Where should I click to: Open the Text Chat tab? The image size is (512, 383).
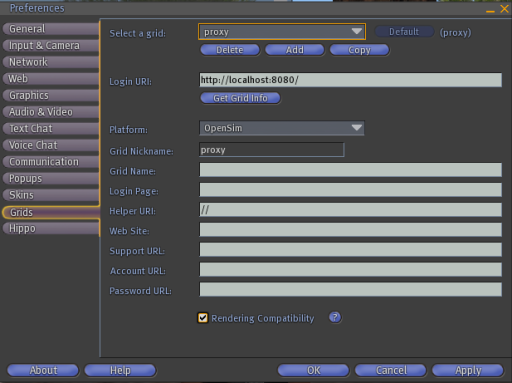point(51,129)
